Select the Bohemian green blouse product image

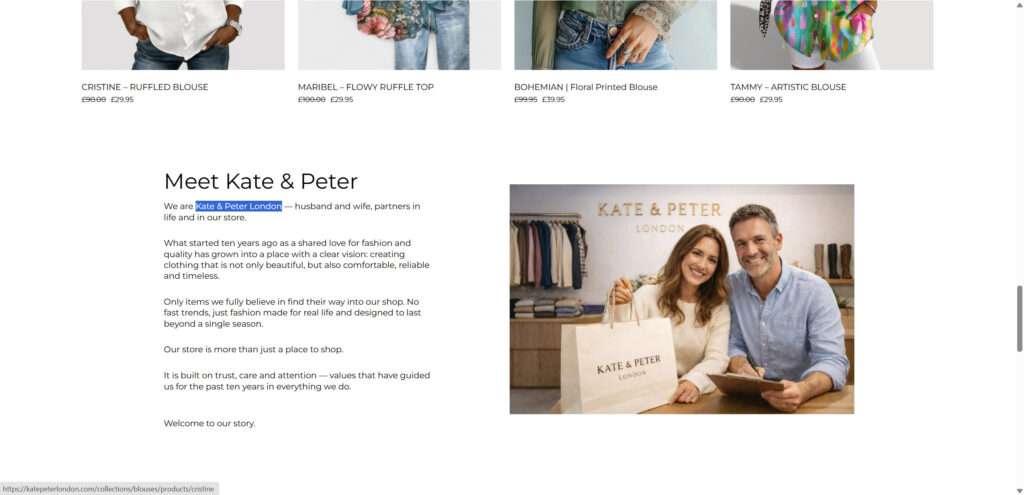point(615,35)
